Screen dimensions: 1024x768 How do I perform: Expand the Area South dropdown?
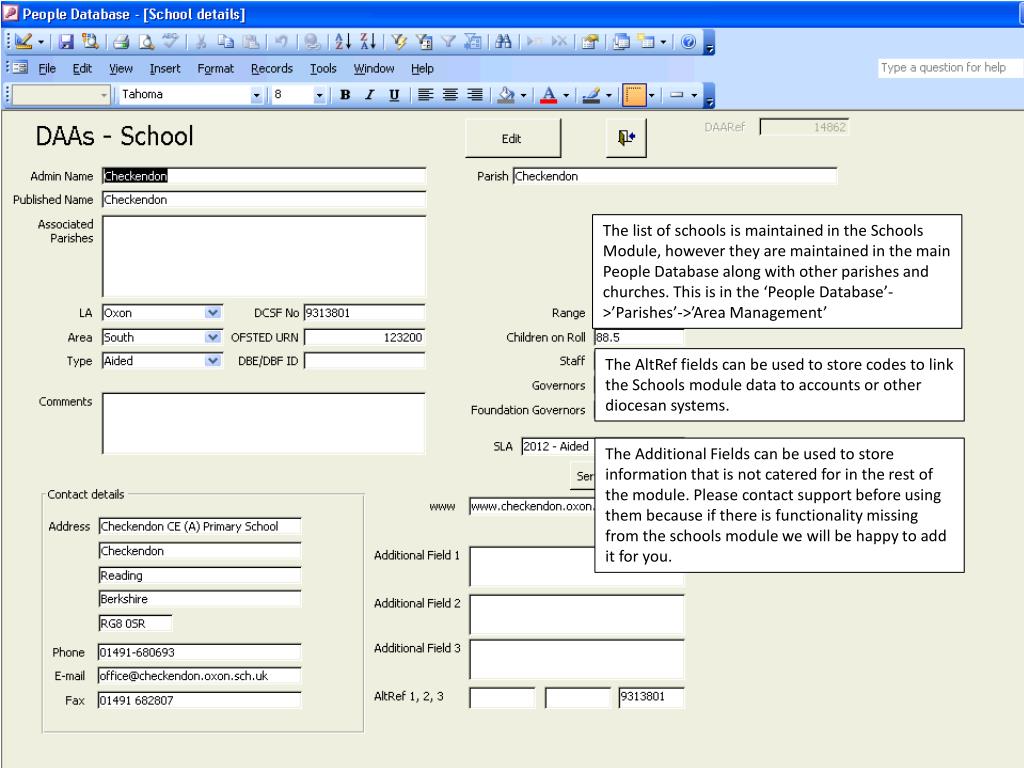(213, 337)
